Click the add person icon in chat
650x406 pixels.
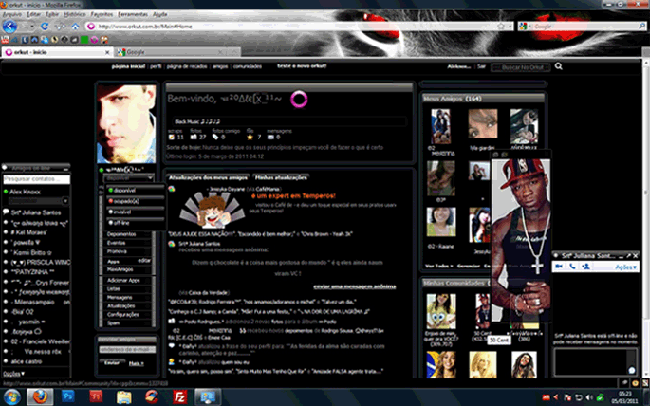(586, 266)
